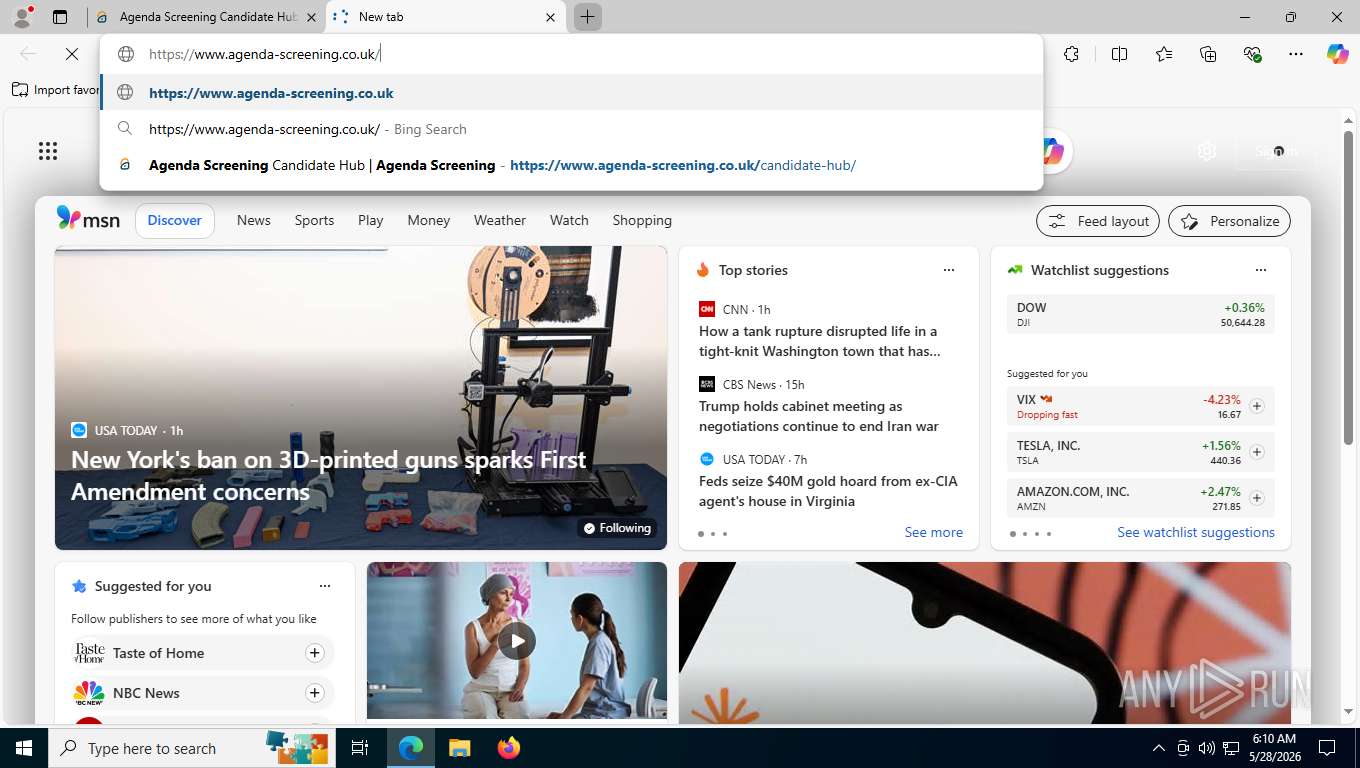Close the New tab tab
Image resolution: width=1360 pixels, height=768 pixels.
click(550, 17)
